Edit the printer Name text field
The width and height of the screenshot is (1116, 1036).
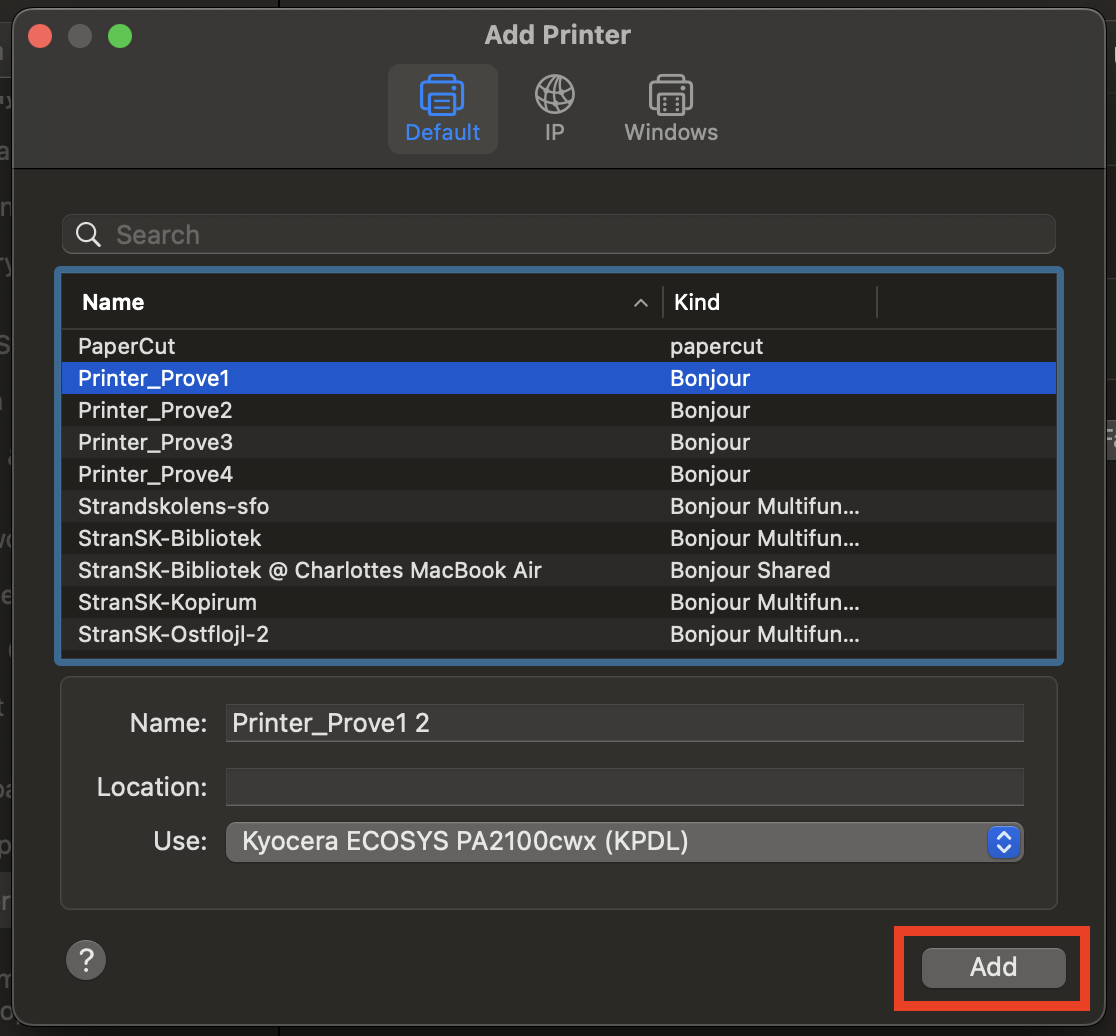coord(624,723)
